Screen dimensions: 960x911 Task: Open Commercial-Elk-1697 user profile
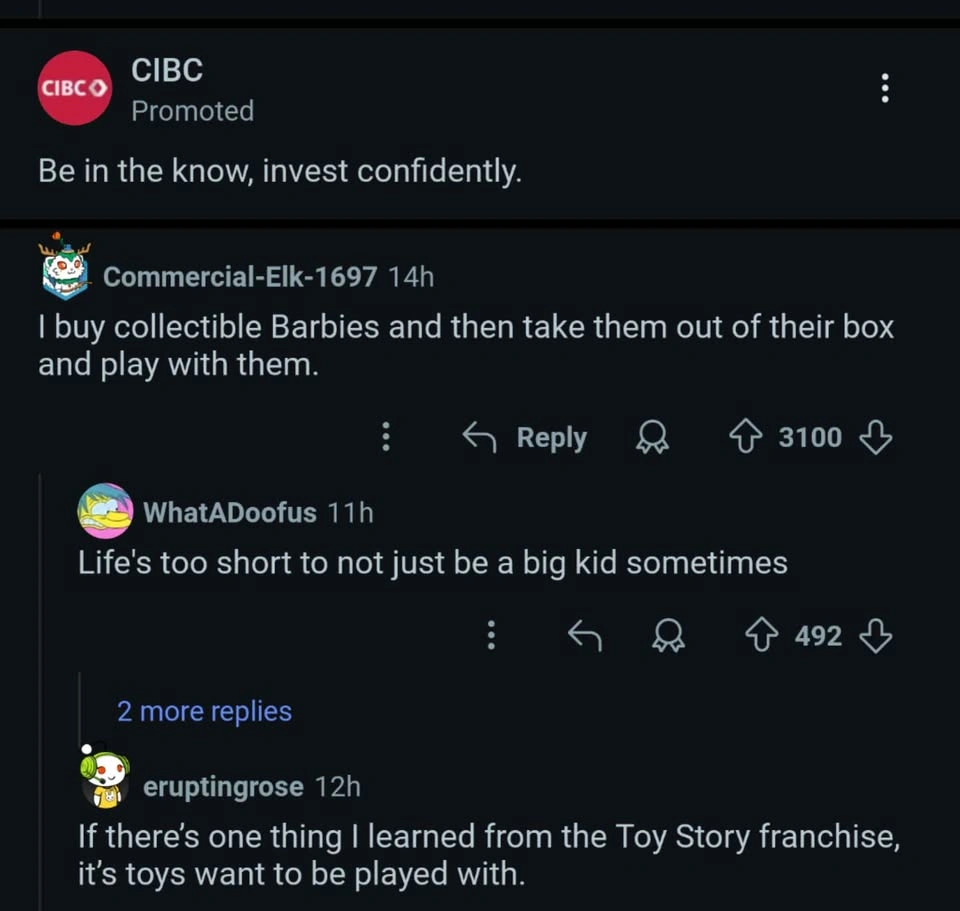240,277
